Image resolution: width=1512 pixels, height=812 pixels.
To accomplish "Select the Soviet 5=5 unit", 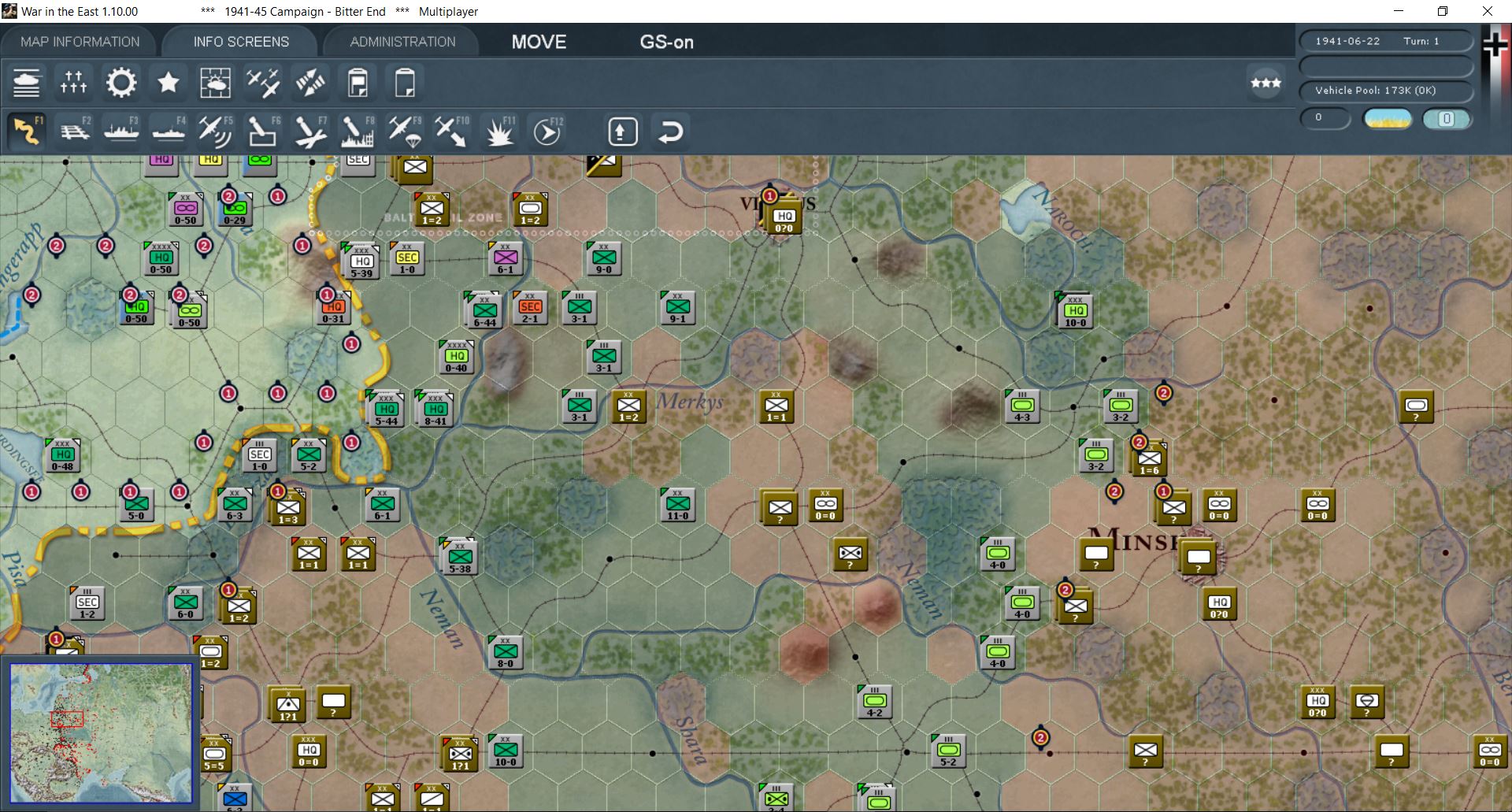I will (214, 754).
